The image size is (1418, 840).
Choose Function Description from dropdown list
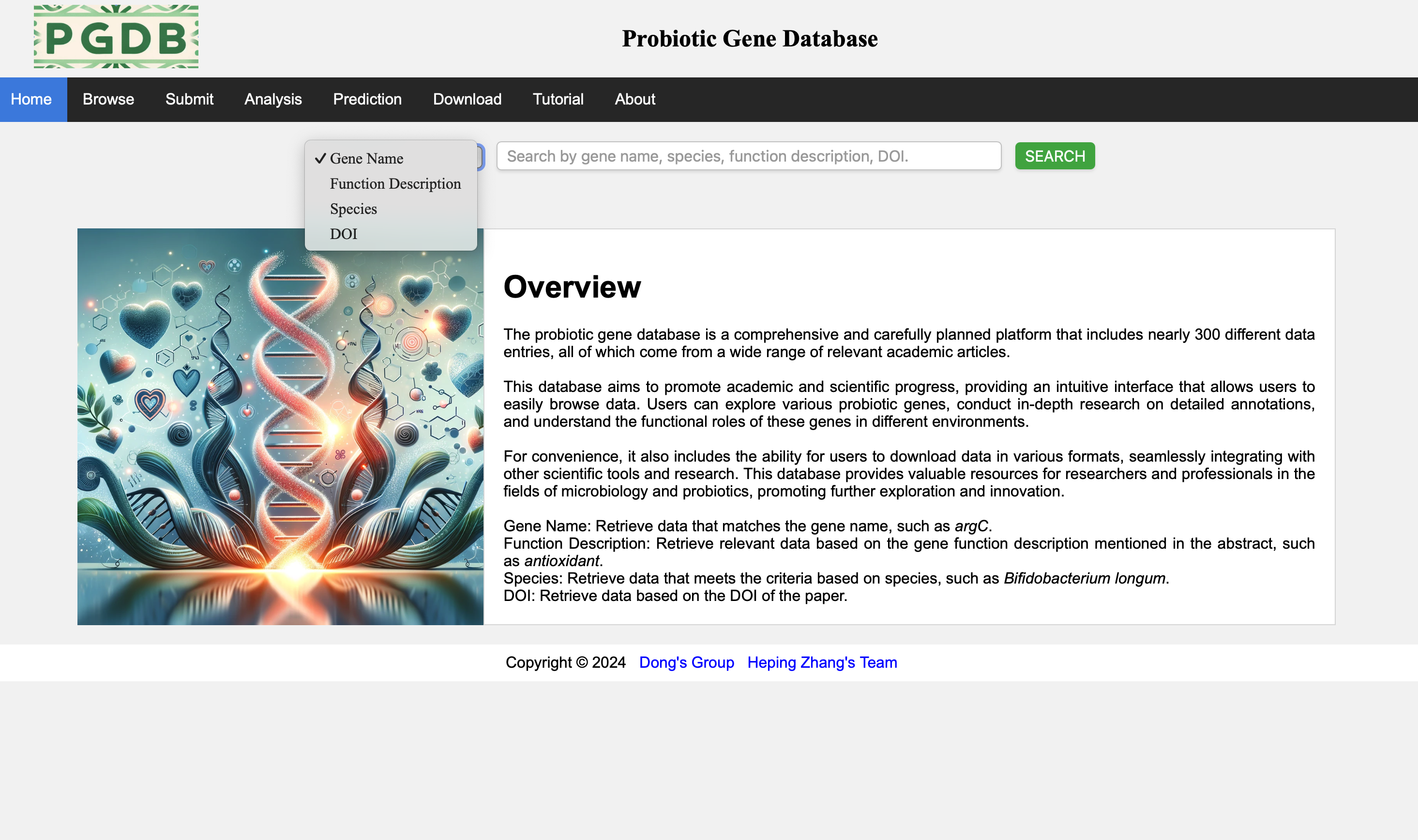coord(395,184)
